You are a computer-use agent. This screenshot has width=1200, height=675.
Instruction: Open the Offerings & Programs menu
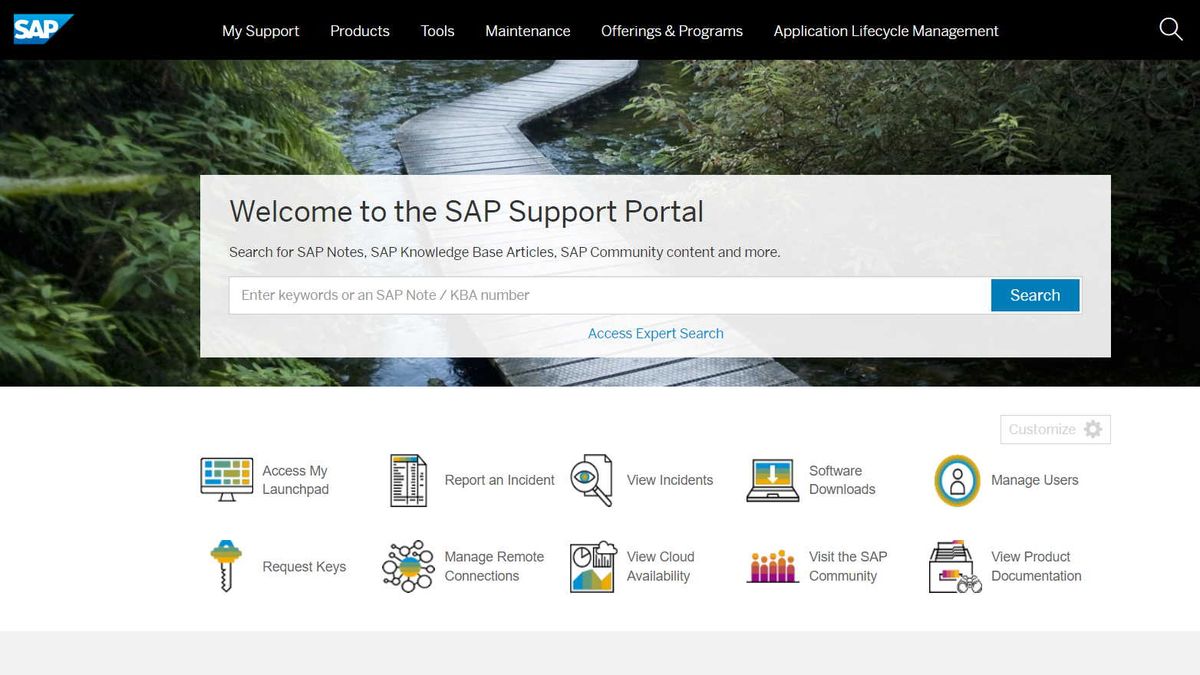tap(671, 31)
